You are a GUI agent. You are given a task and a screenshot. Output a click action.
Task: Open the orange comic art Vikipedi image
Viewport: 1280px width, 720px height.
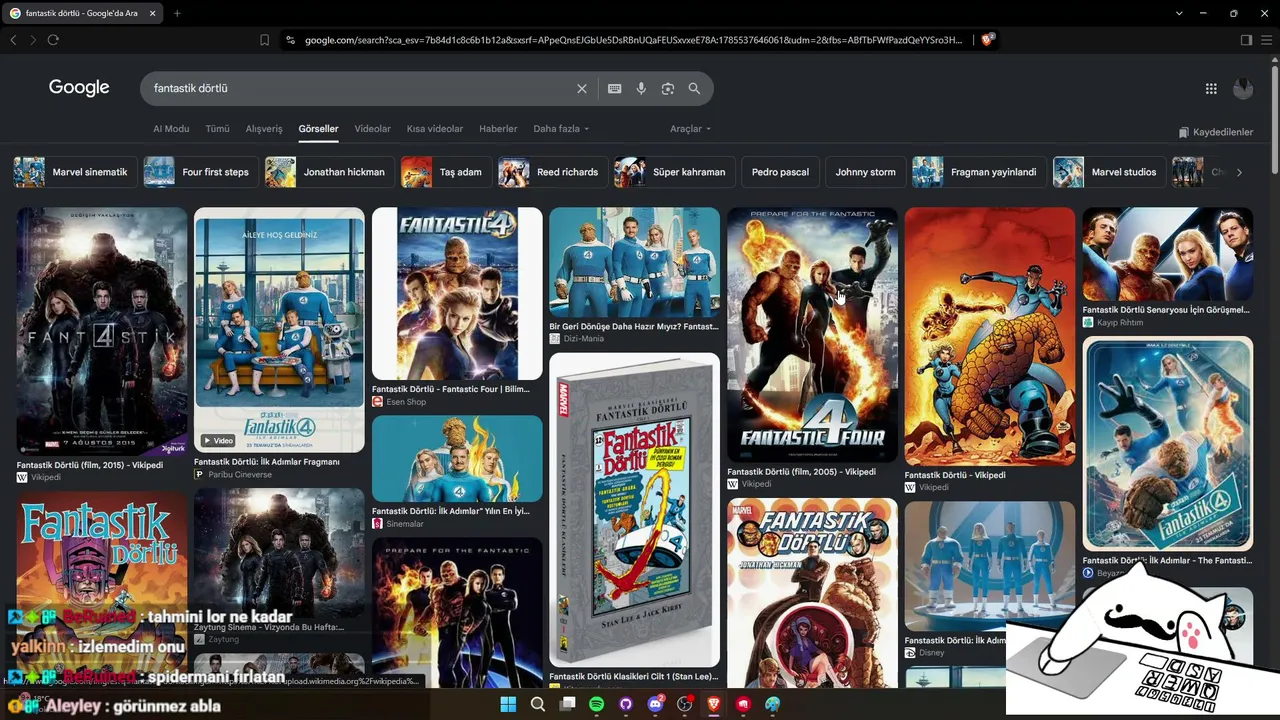coord(990,336)
